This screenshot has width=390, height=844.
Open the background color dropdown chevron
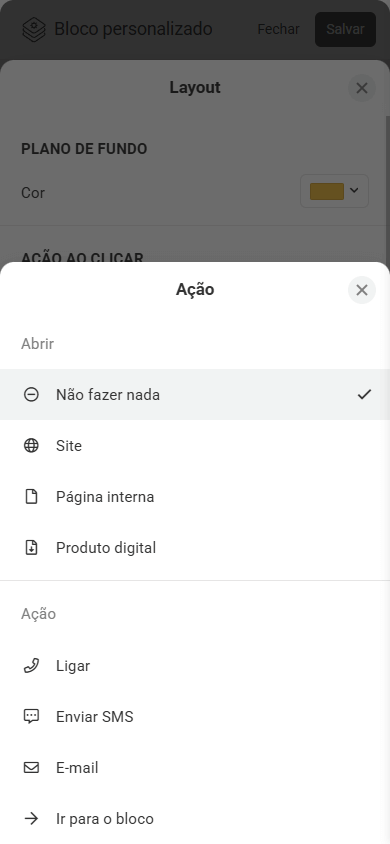(x=354, y=190)
